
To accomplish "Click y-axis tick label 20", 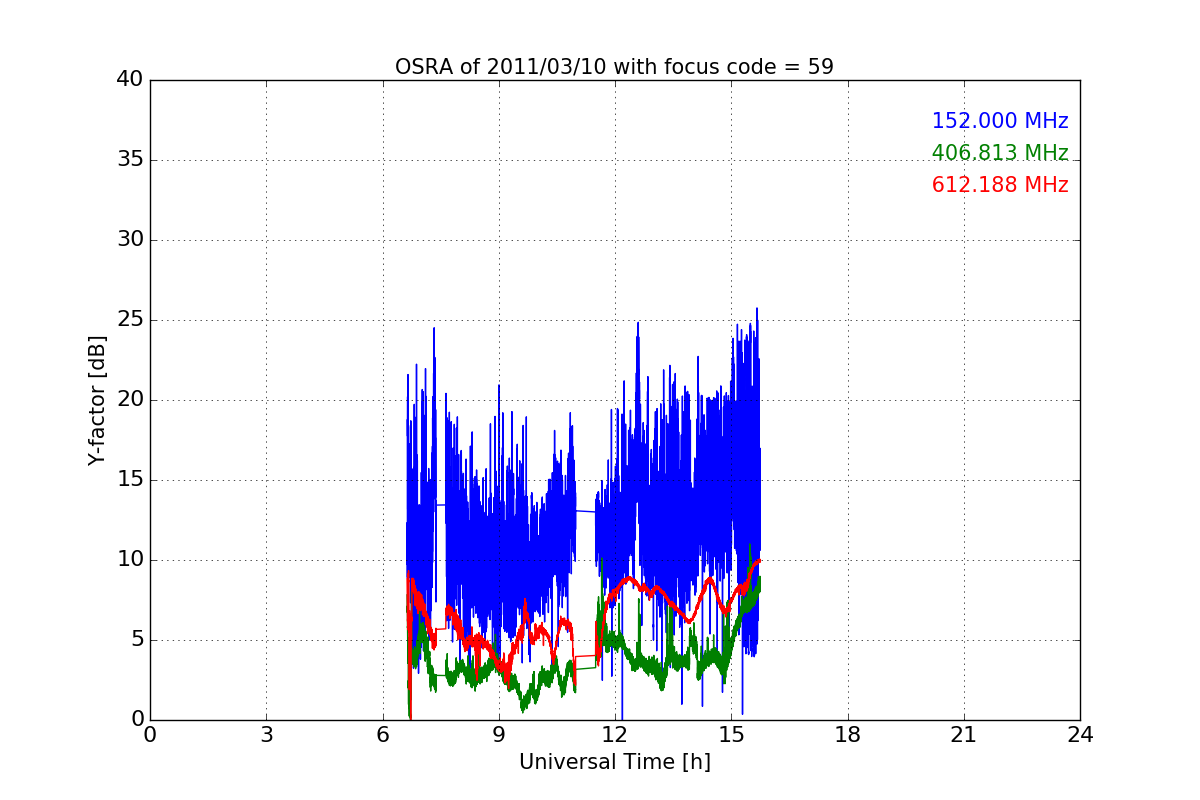I will point(130,400).
